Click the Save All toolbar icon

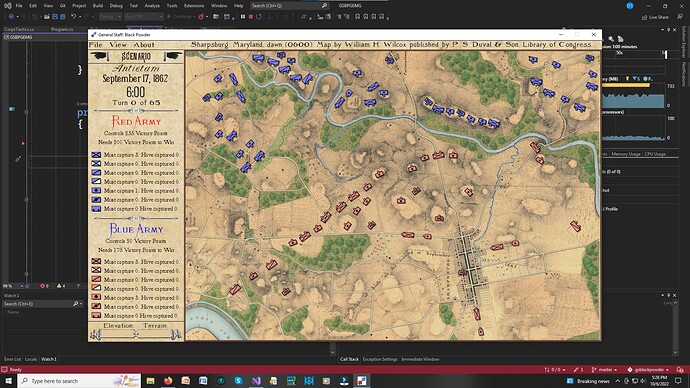(x=62, y=17)
